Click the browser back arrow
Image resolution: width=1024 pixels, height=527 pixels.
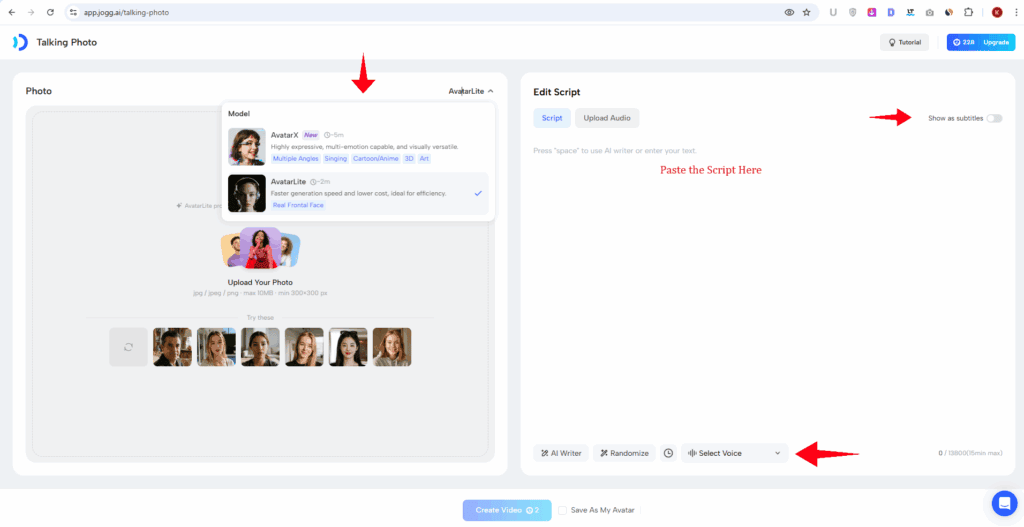pos(12,12)
